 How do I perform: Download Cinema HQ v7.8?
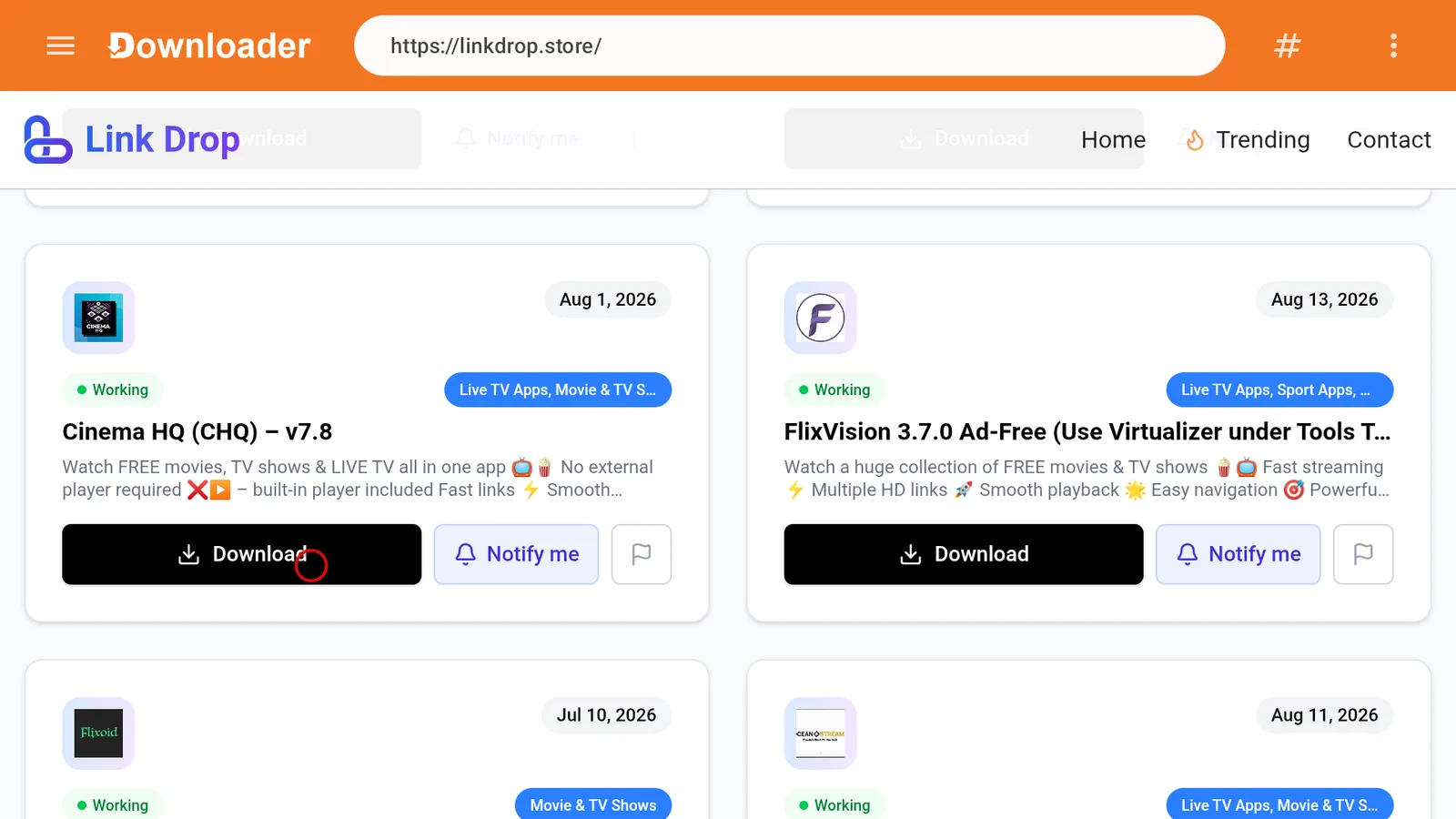point(241,554)
